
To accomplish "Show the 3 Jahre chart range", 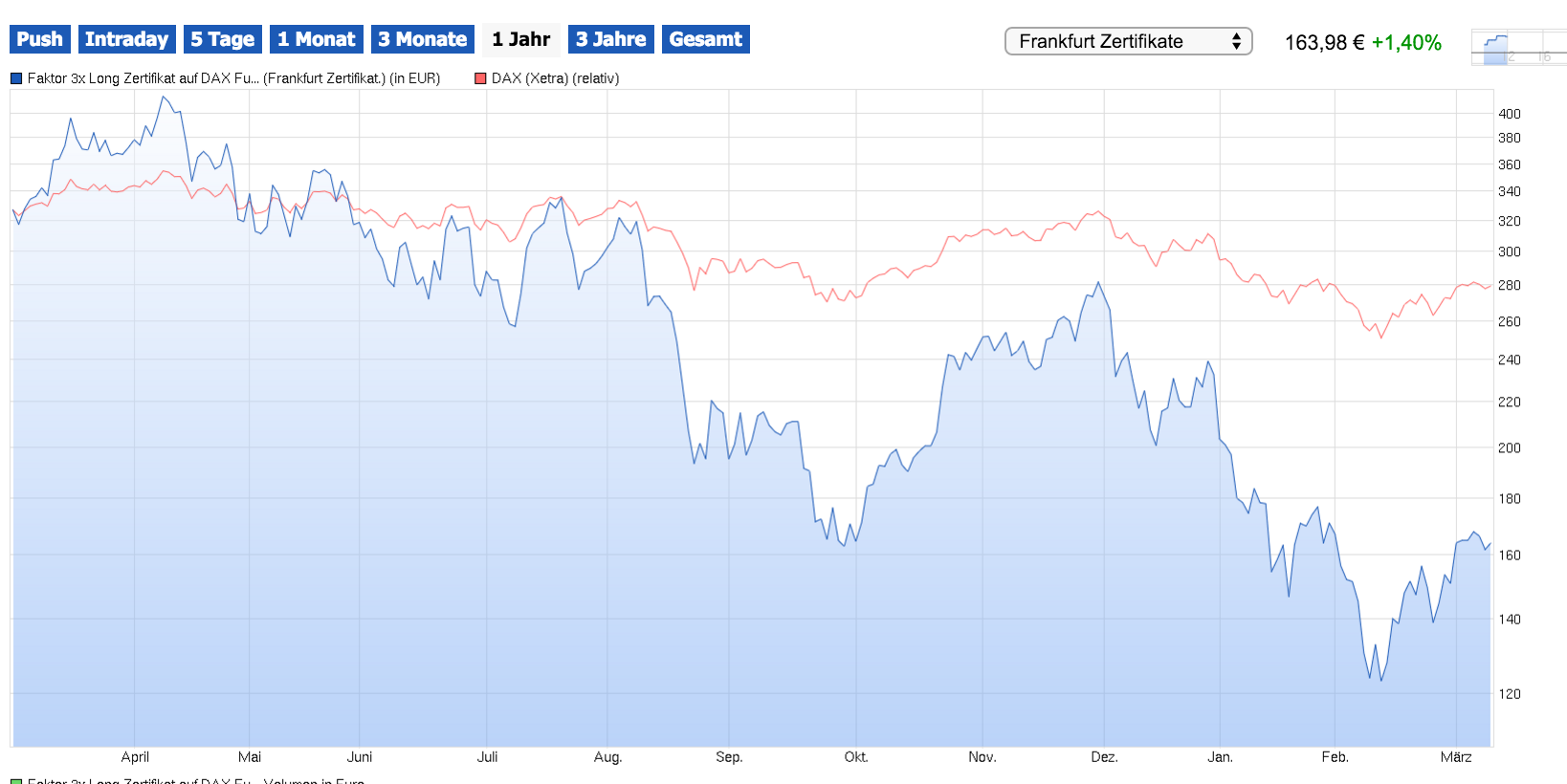I will coord(610,39).
